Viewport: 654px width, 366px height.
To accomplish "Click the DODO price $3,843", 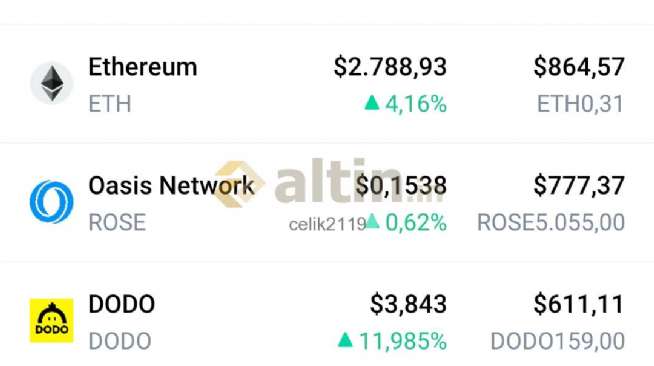I will (408, 304).
